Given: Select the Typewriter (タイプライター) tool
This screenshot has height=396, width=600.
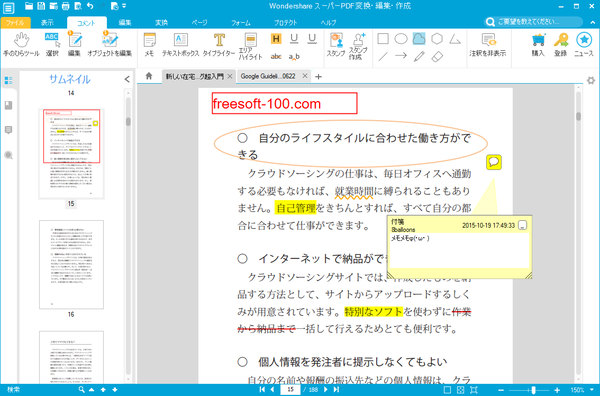Looking at the screenshot, I should click(x=219, y=45).
